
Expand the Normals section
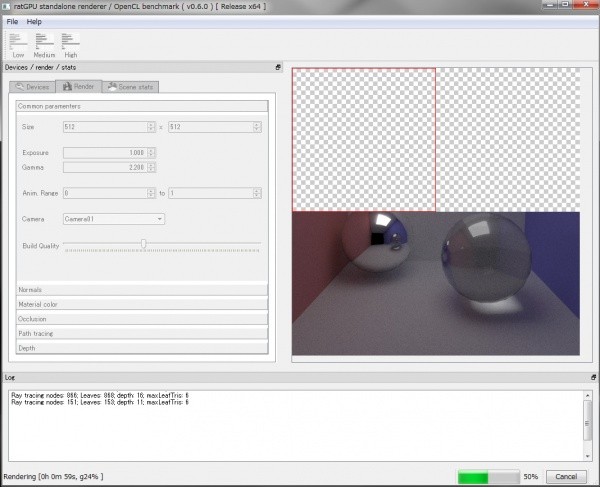(142, 290)
